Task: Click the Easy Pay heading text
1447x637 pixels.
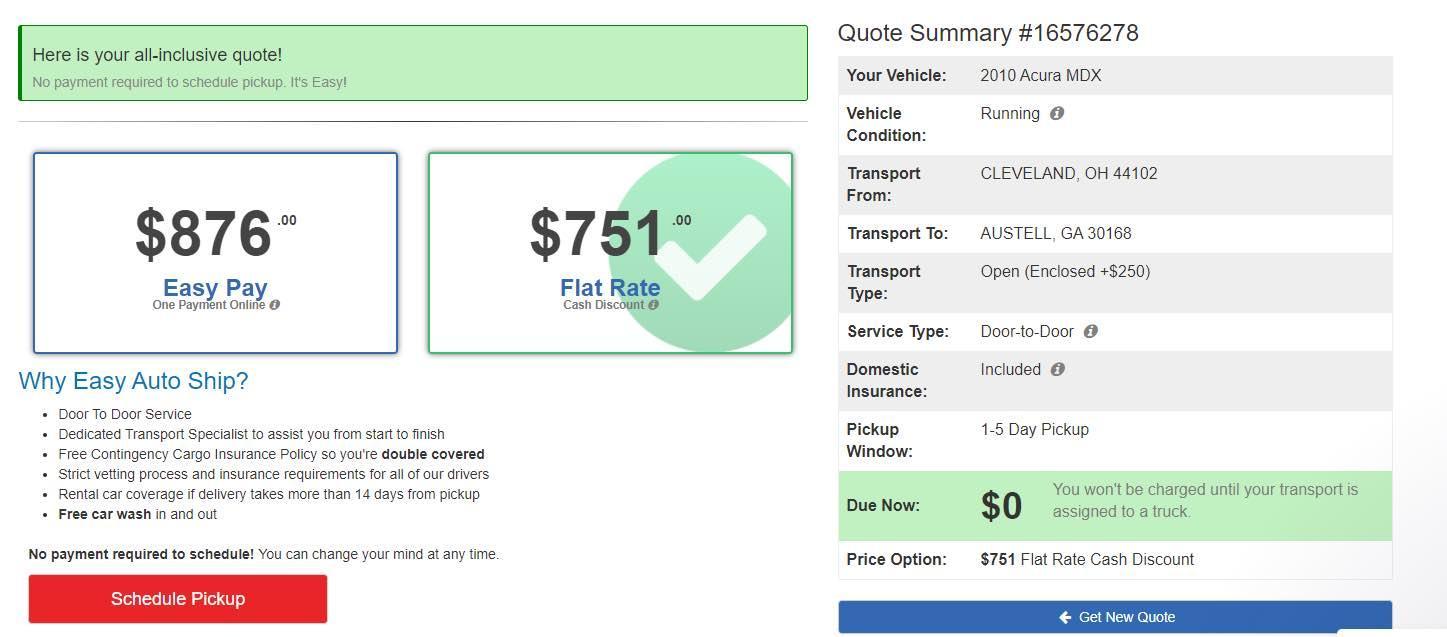Action: [215, 288]
